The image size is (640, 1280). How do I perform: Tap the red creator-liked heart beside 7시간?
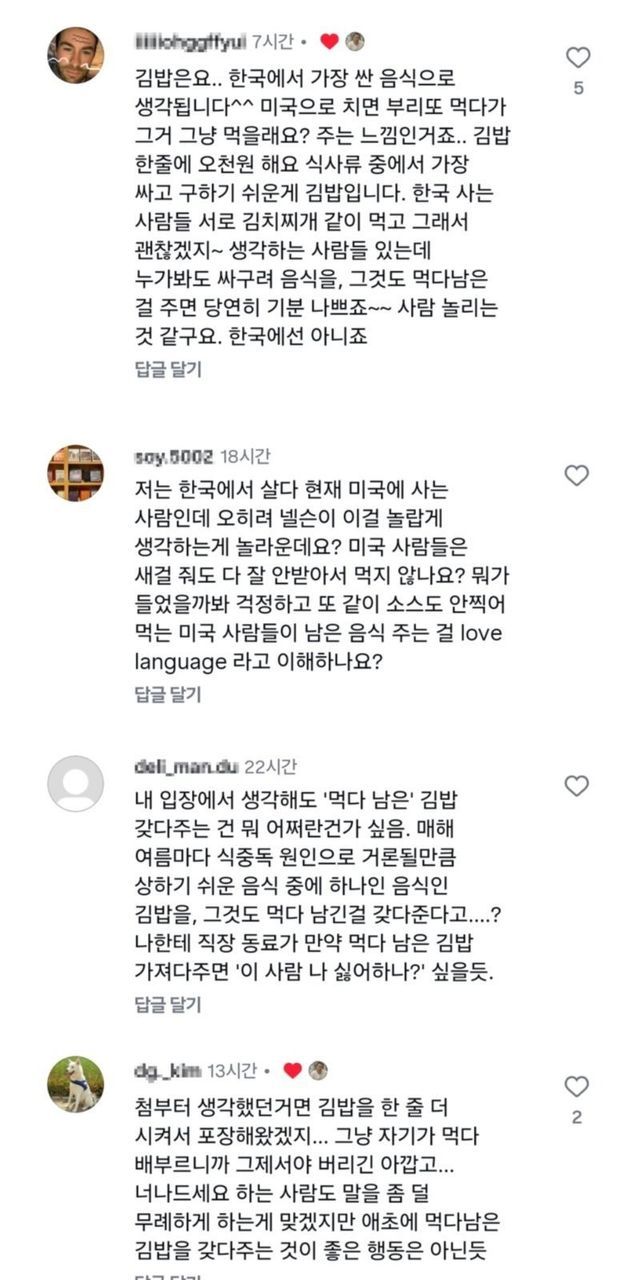coord(328,41)
